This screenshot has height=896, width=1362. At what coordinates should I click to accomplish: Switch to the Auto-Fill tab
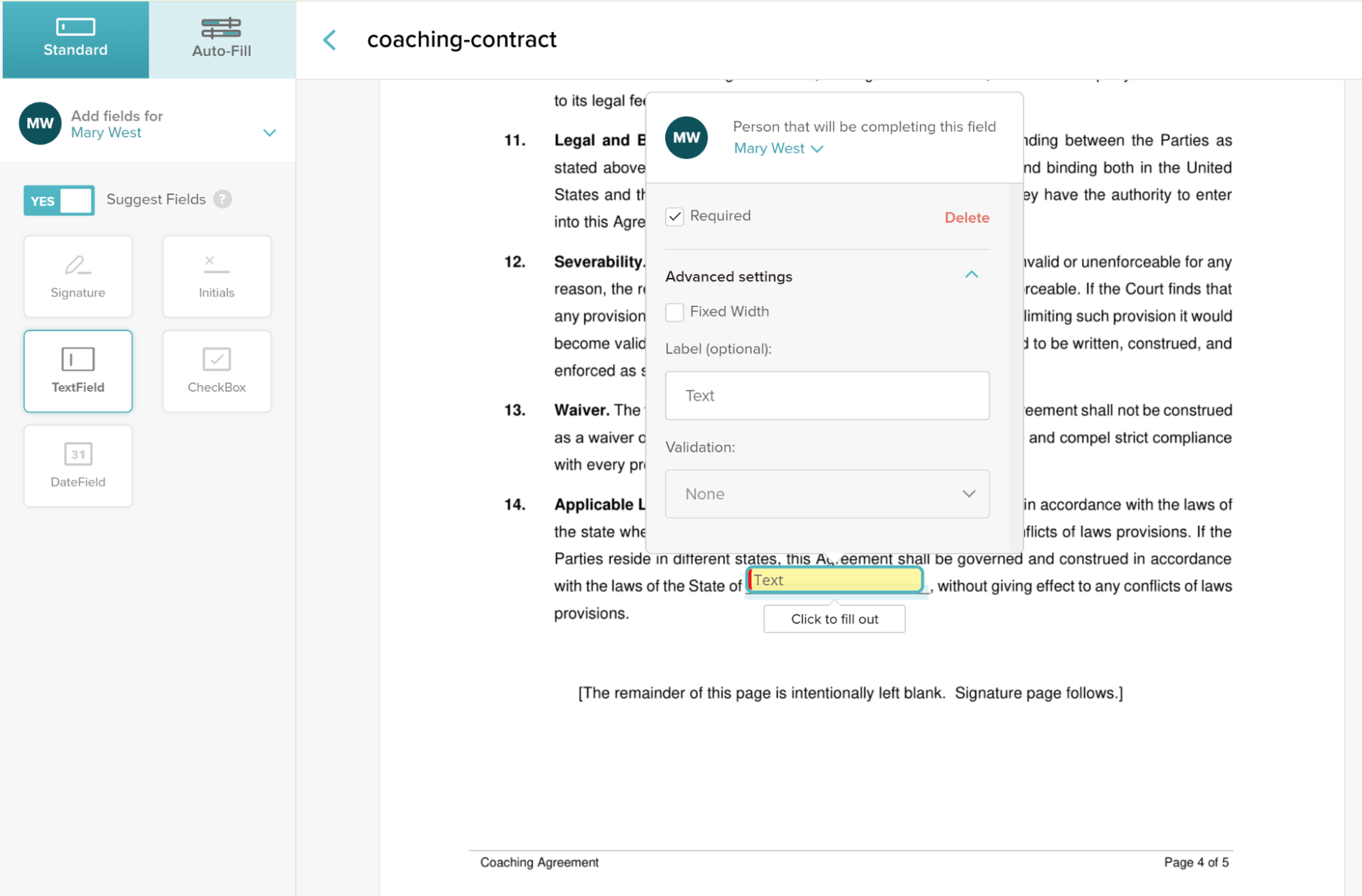[x=222, y=39]
